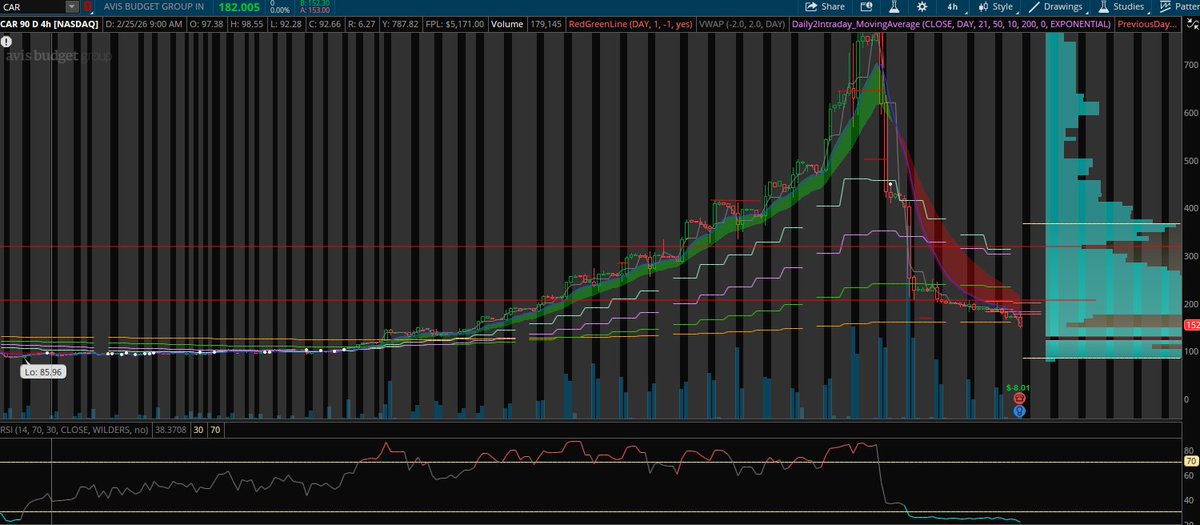
Task: Open the Edit Studies flask icon
Action: [892, 6]
